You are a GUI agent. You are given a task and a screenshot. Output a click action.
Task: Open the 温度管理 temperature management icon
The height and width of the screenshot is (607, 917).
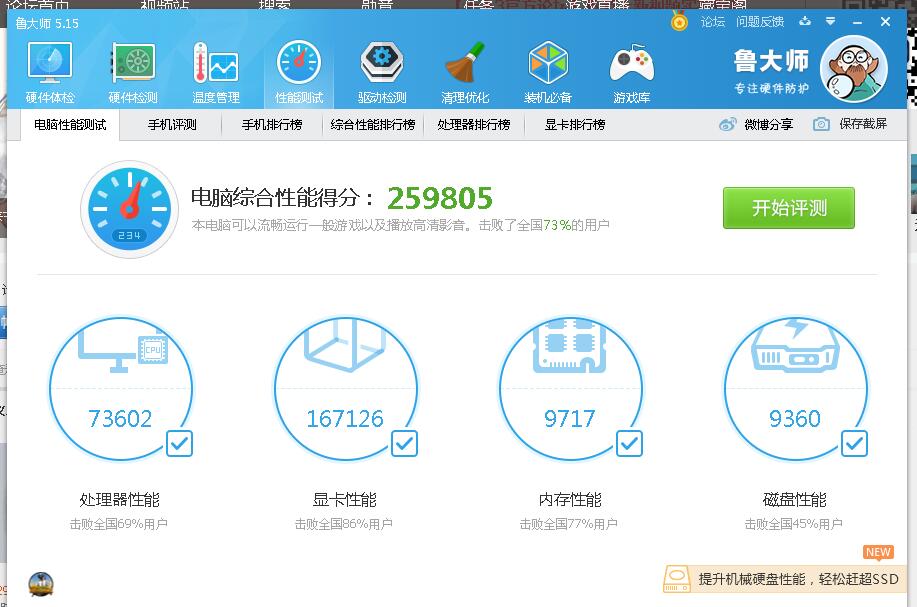coord(216,63)
